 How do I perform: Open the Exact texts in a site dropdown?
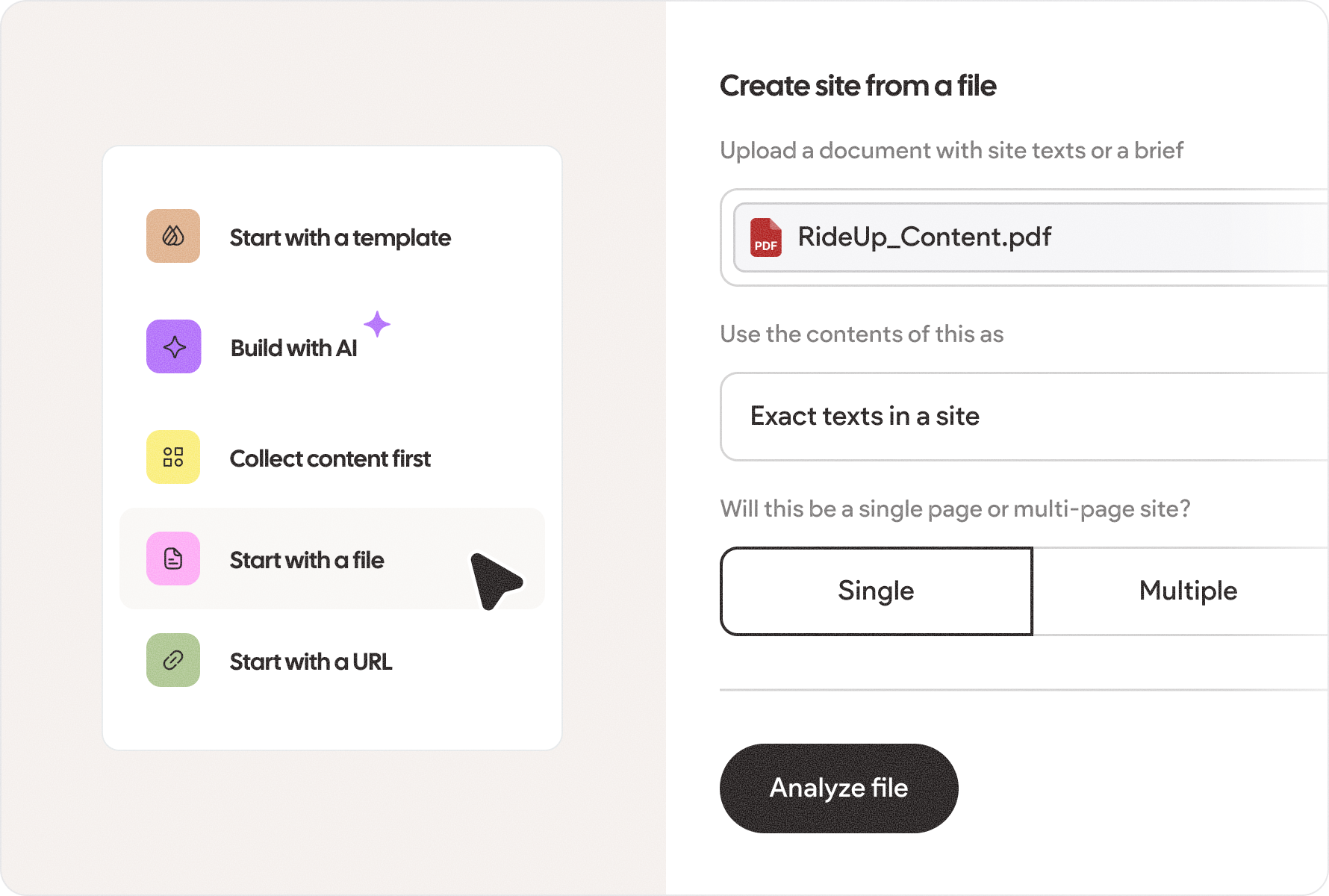click(1024, 417)
